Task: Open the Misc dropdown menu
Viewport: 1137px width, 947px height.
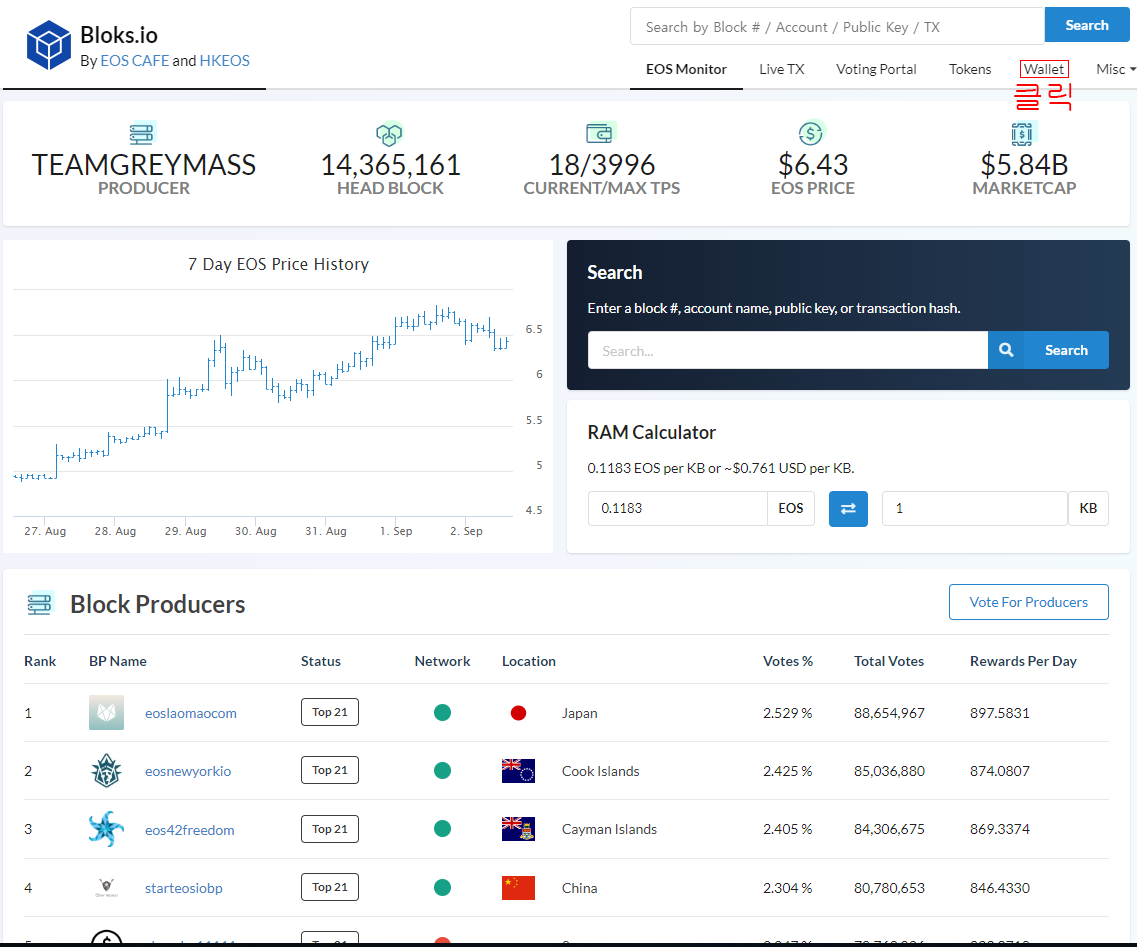Action: (x=1115, y=69)
